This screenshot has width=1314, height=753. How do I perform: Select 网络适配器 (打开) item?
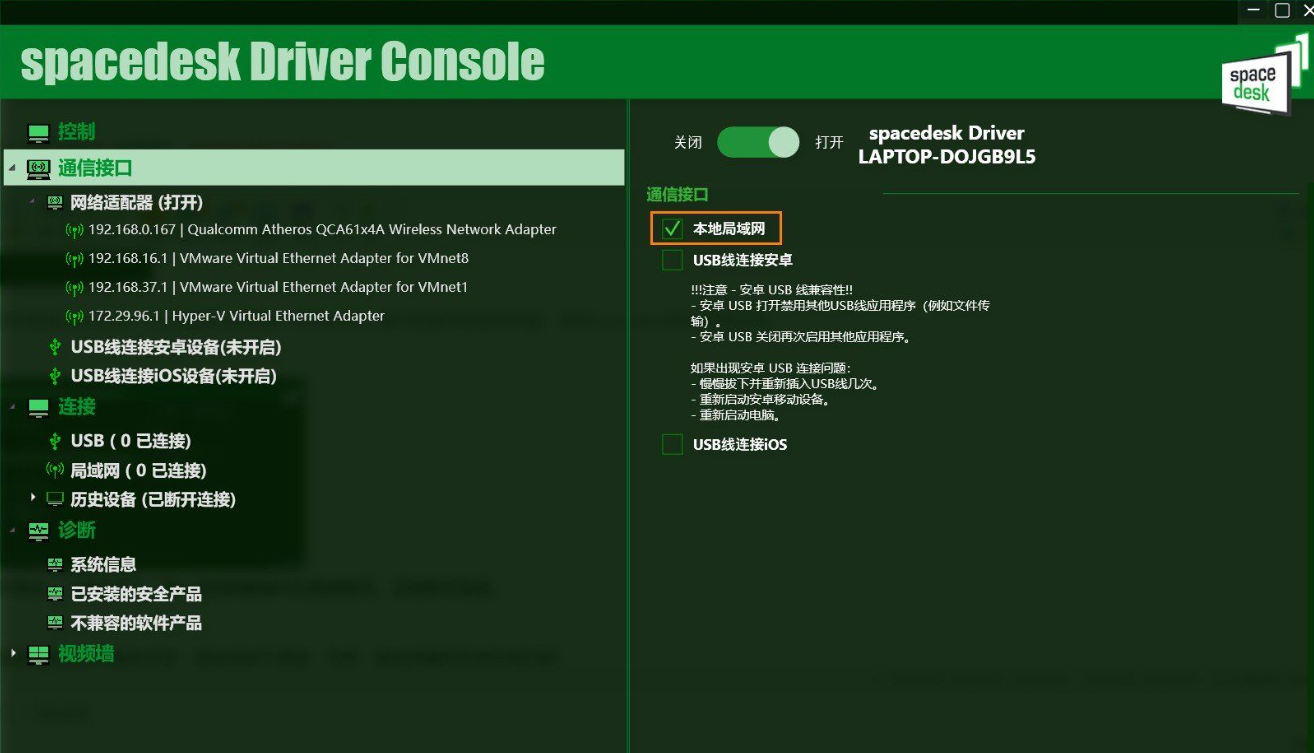pyautogui.click(x=137, y=203)
